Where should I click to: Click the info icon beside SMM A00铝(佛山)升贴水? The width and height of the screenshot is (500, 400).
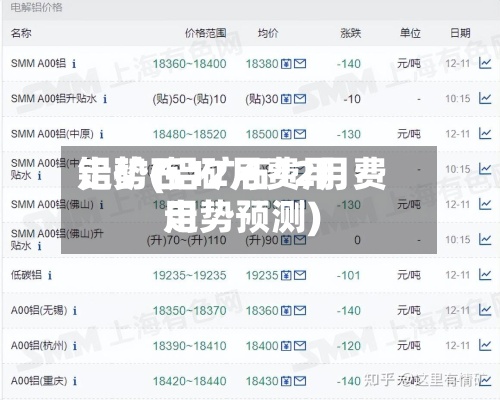click(40, 246)
